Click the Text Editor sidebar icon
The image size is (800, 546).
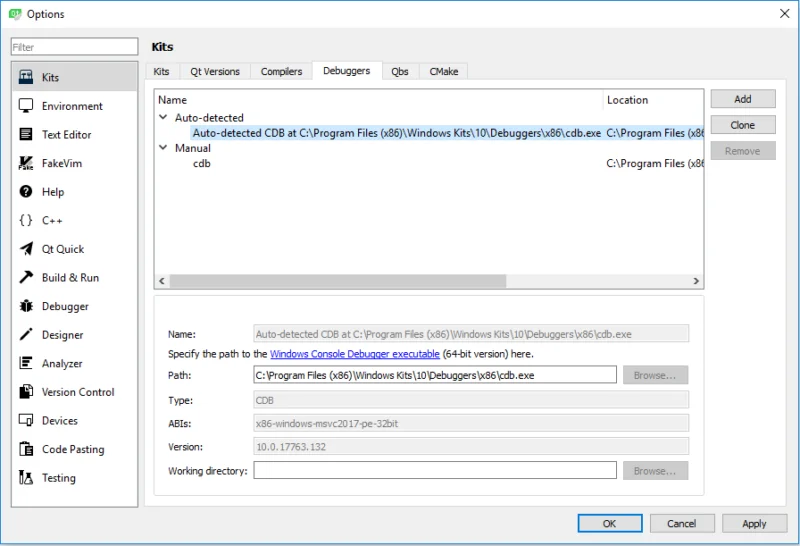(x=26, y=134)
